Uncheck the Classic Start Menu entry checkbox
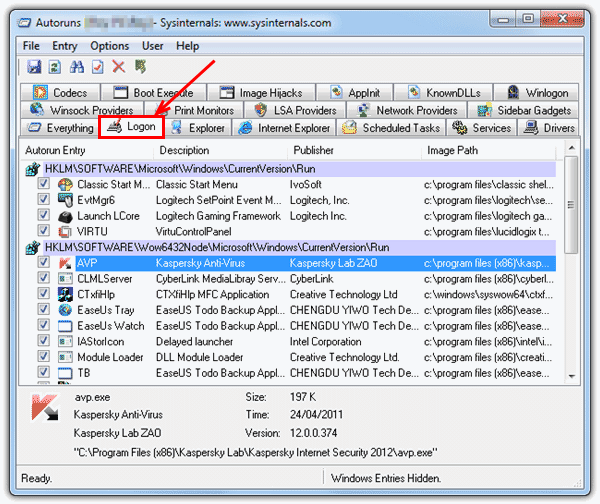 coord(44,184)
